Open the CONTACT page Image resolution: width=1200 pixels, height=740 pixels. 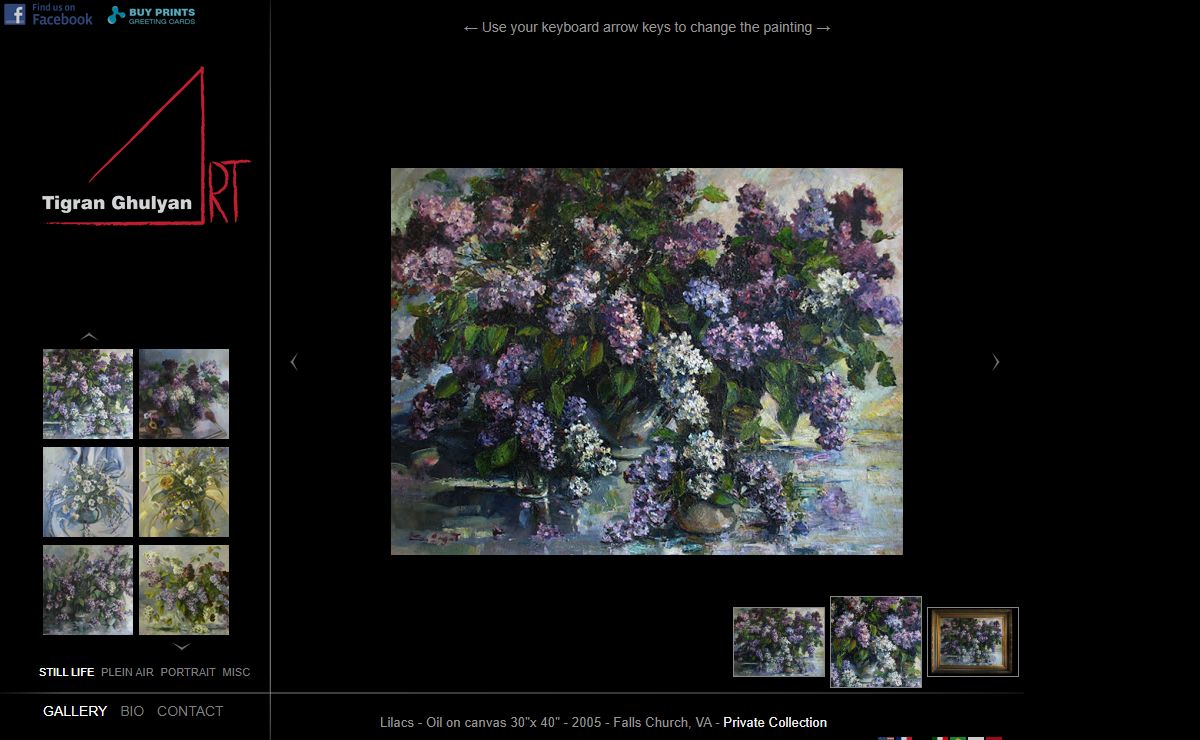(190, 711)
